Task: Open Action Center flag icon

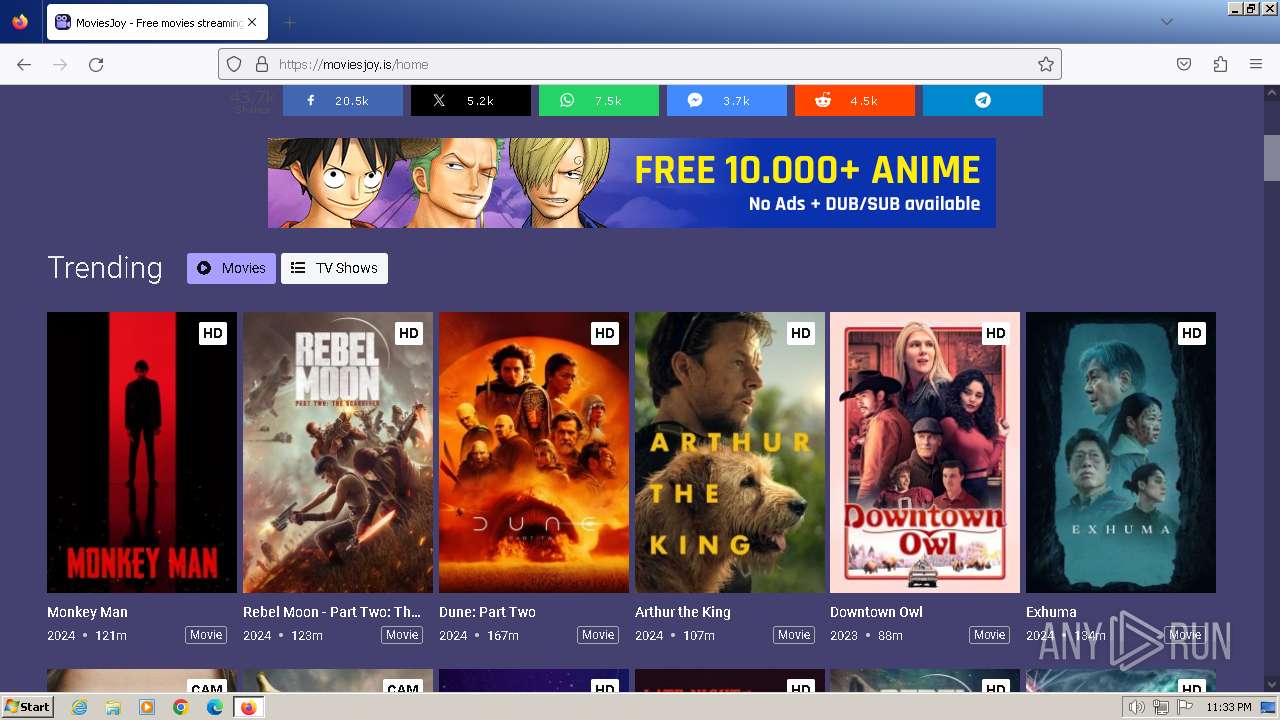Action: 1184,707
